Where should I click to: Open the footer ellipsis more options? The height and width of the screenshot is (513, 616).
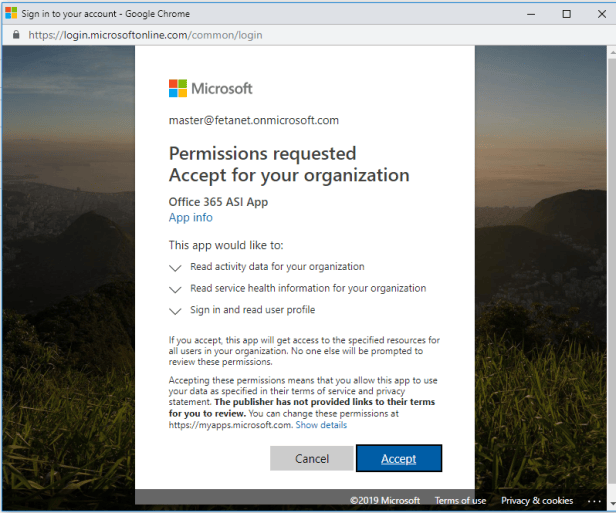594,501
